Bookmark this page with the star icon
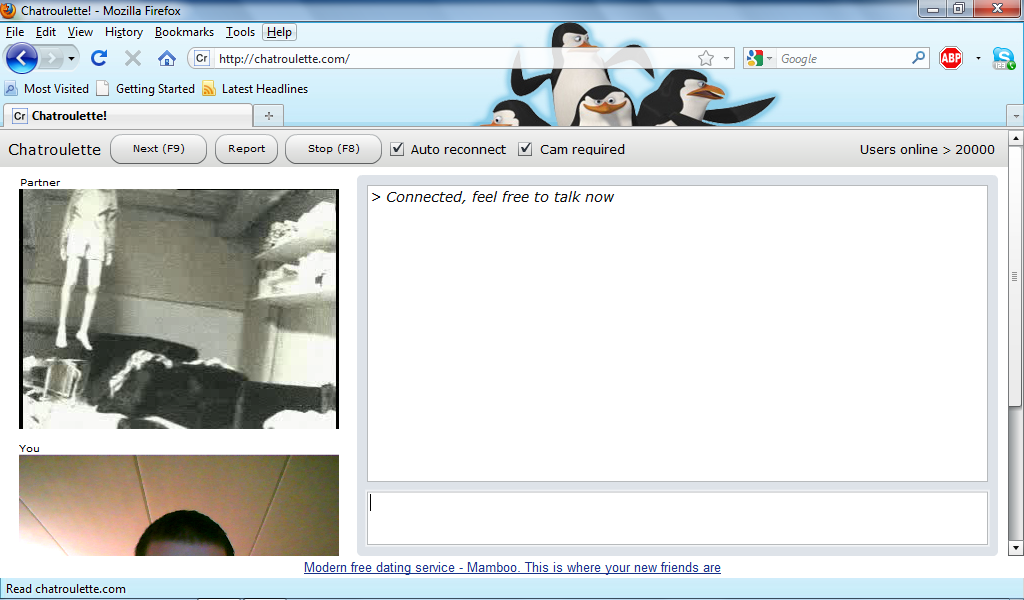 click(705, 58)
